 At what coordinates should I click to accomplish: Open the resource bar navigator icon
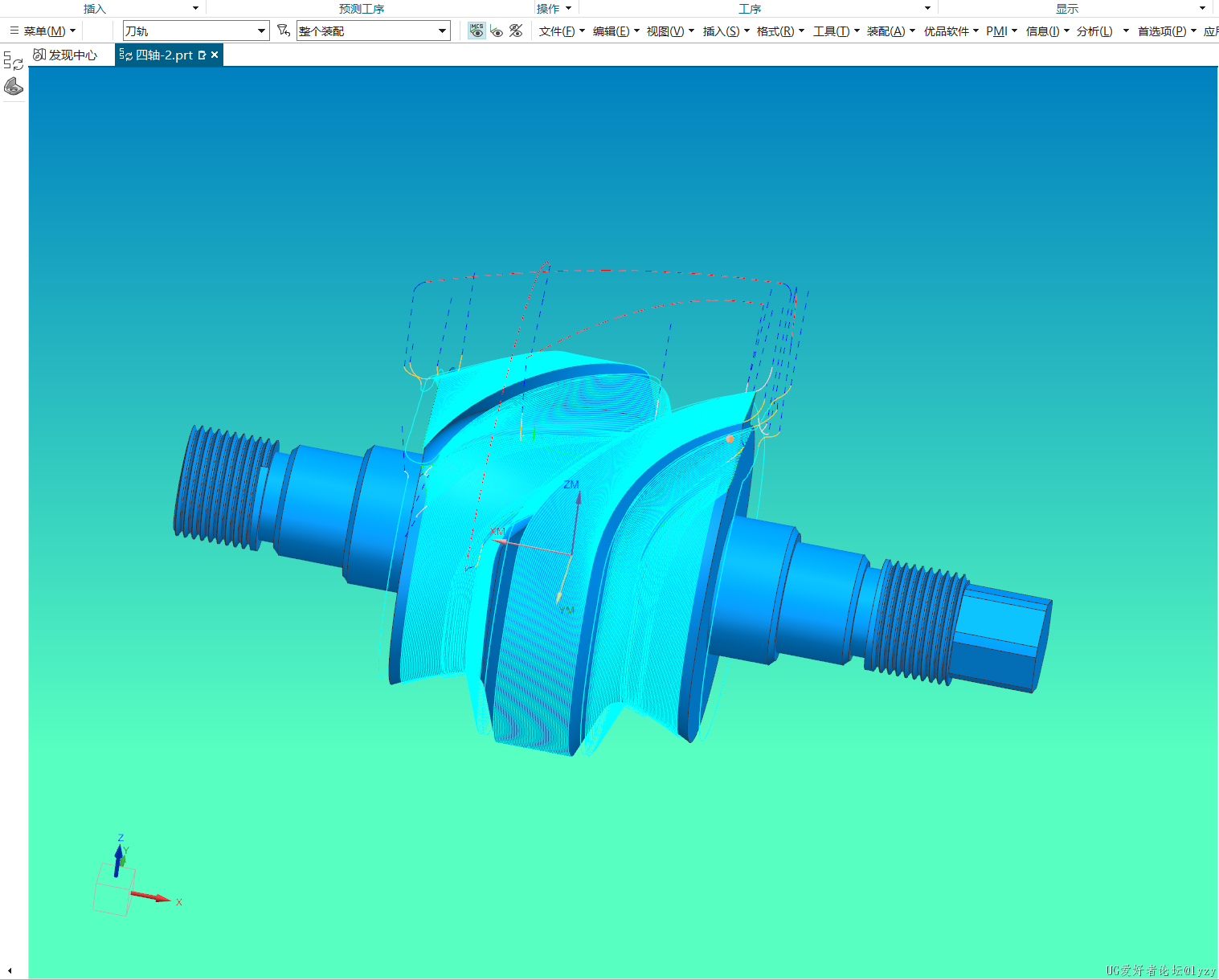[x=14, y=61]
